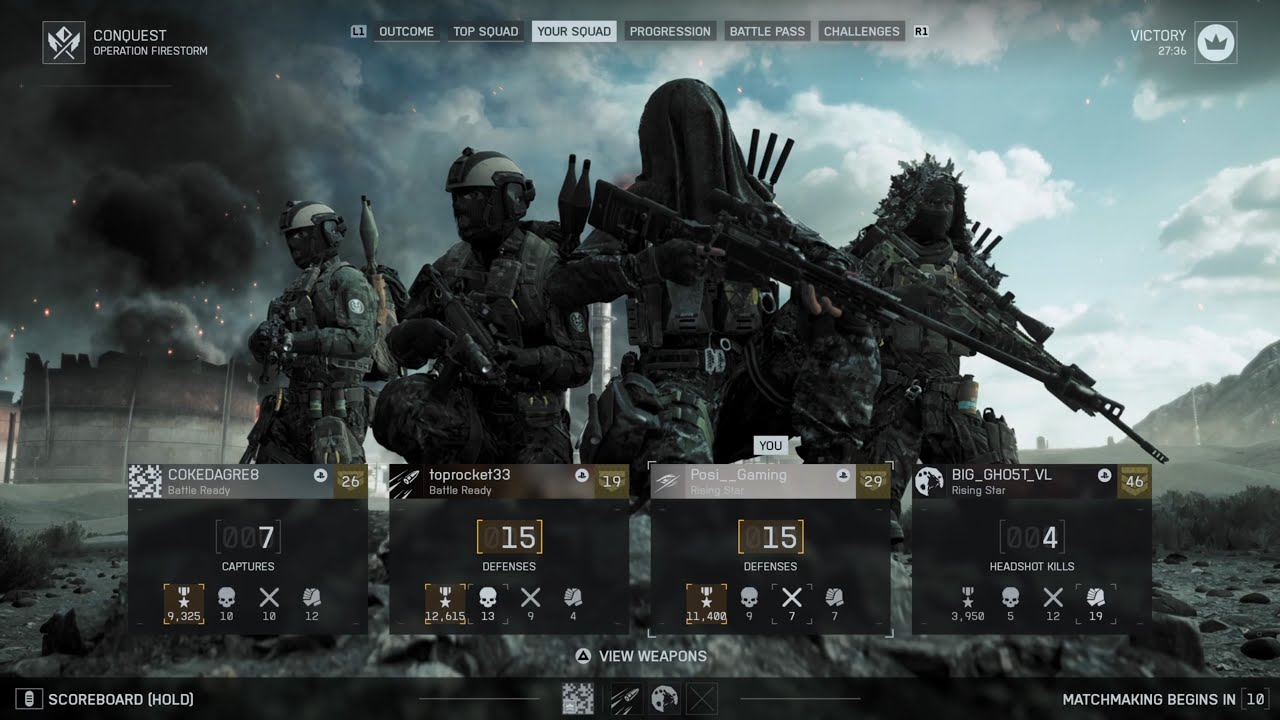Viewport: 1280px width, 720px height.
Task: Click BIG_GHO5T_VL player name
Action: (x=1001, y=474)
